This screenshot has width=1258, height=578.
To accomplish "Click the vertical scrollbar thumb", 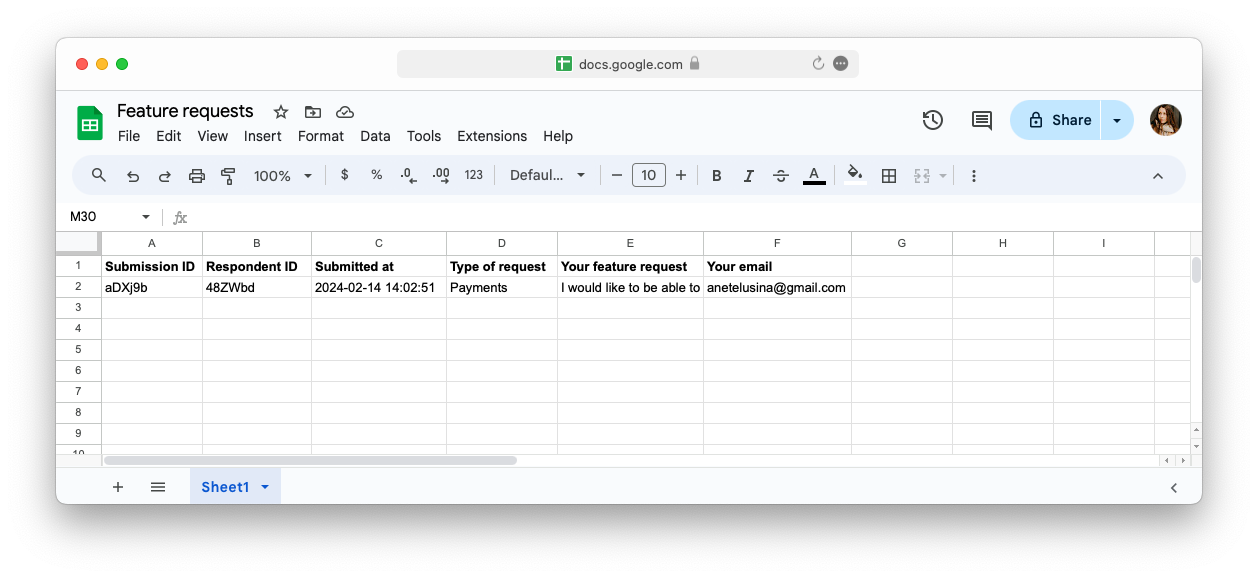I will coord(1196,269).
